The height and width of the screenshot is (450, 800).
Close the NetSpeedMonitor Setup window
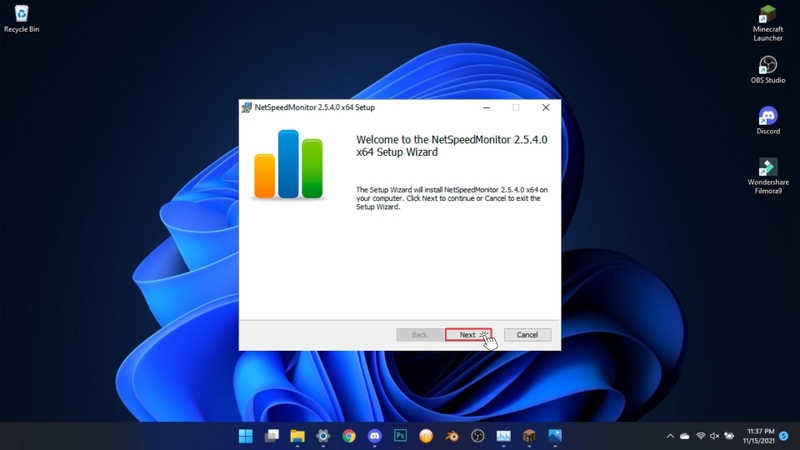(x=545, y=108)
